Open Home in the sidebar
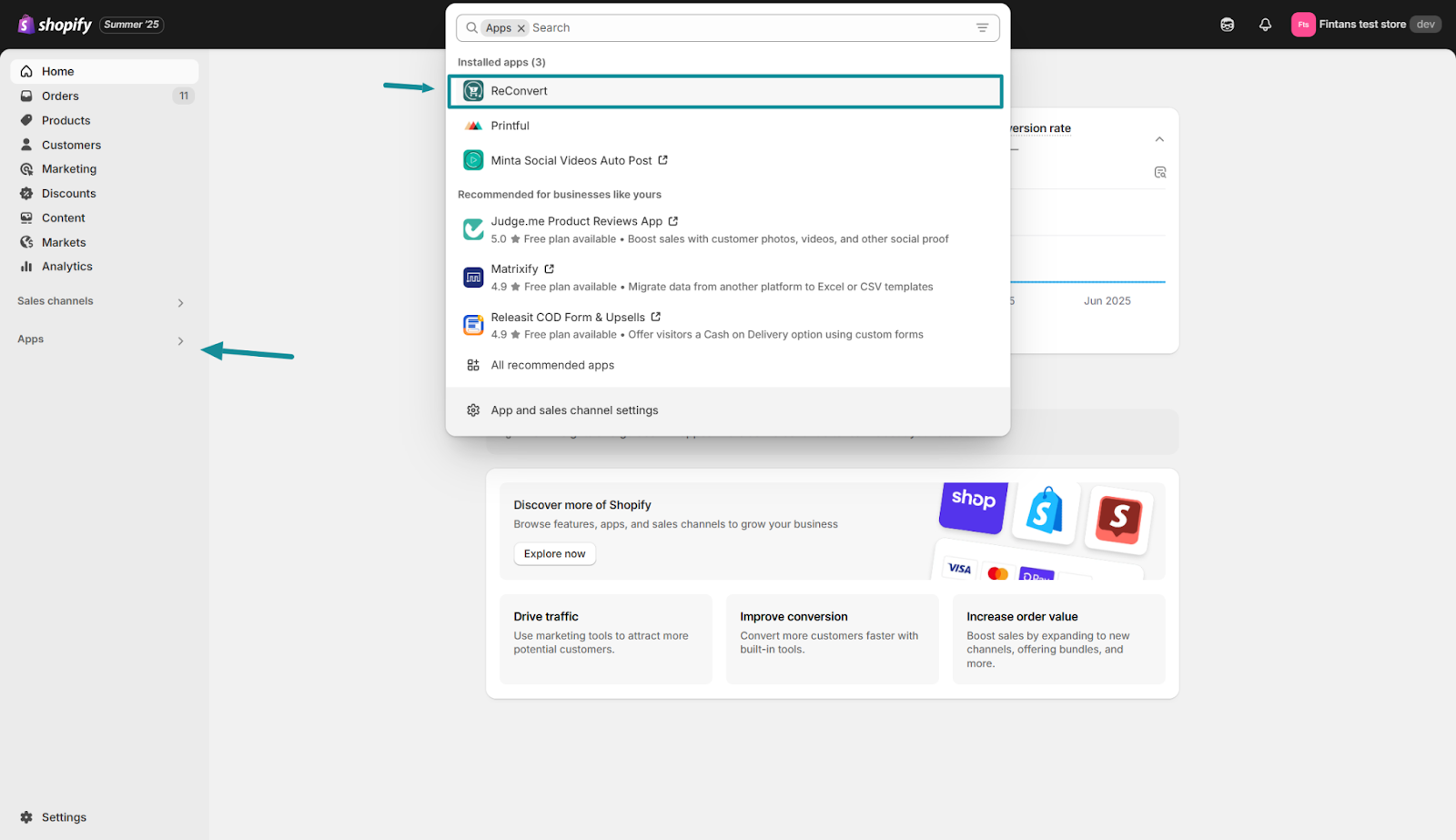This screenshot has width=1456, height=840. click(105, 71)
